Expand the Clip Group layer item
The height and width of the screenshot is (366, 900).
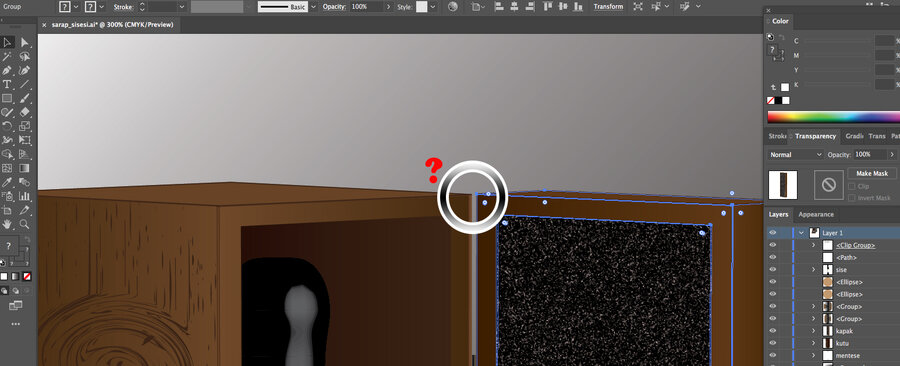[x=813, y=245]
